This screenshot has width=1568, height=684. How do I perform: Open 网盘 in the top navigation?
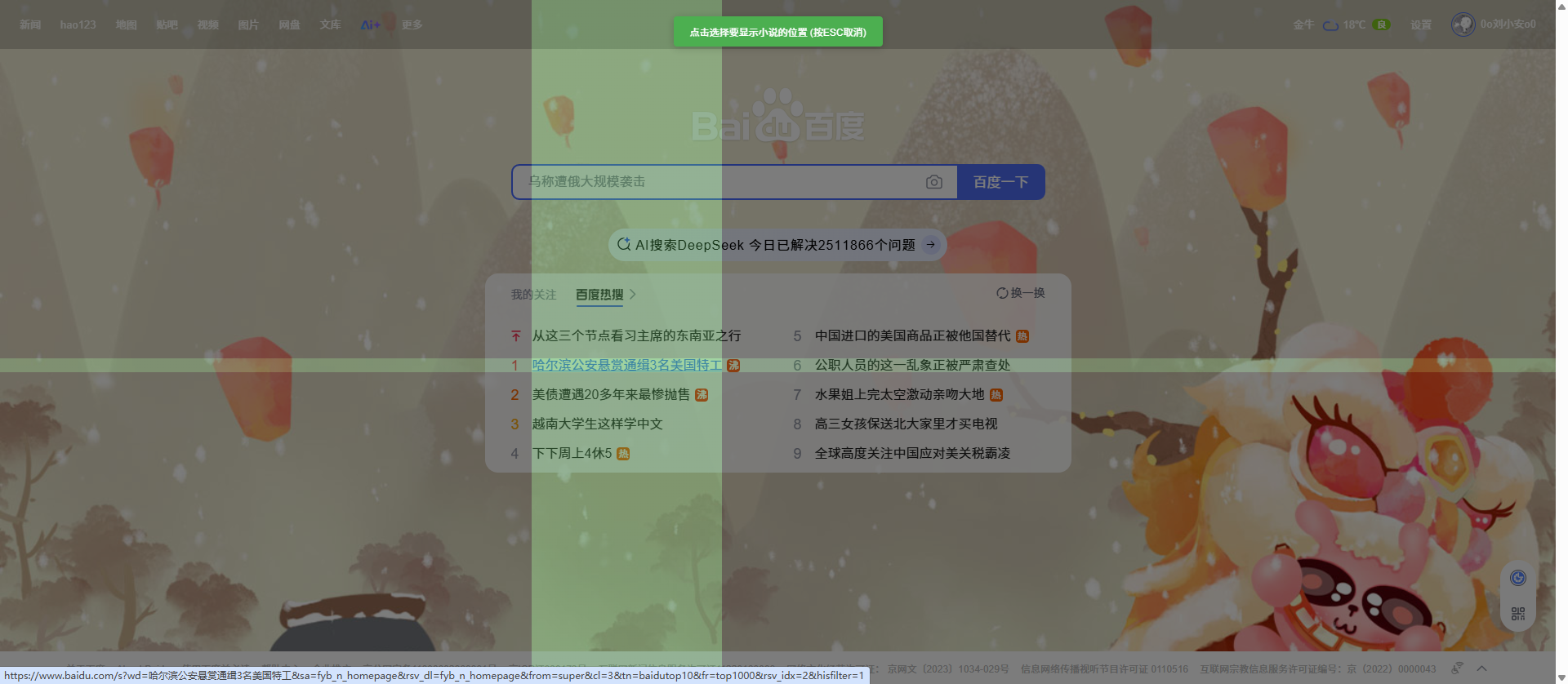click(289, 24)
